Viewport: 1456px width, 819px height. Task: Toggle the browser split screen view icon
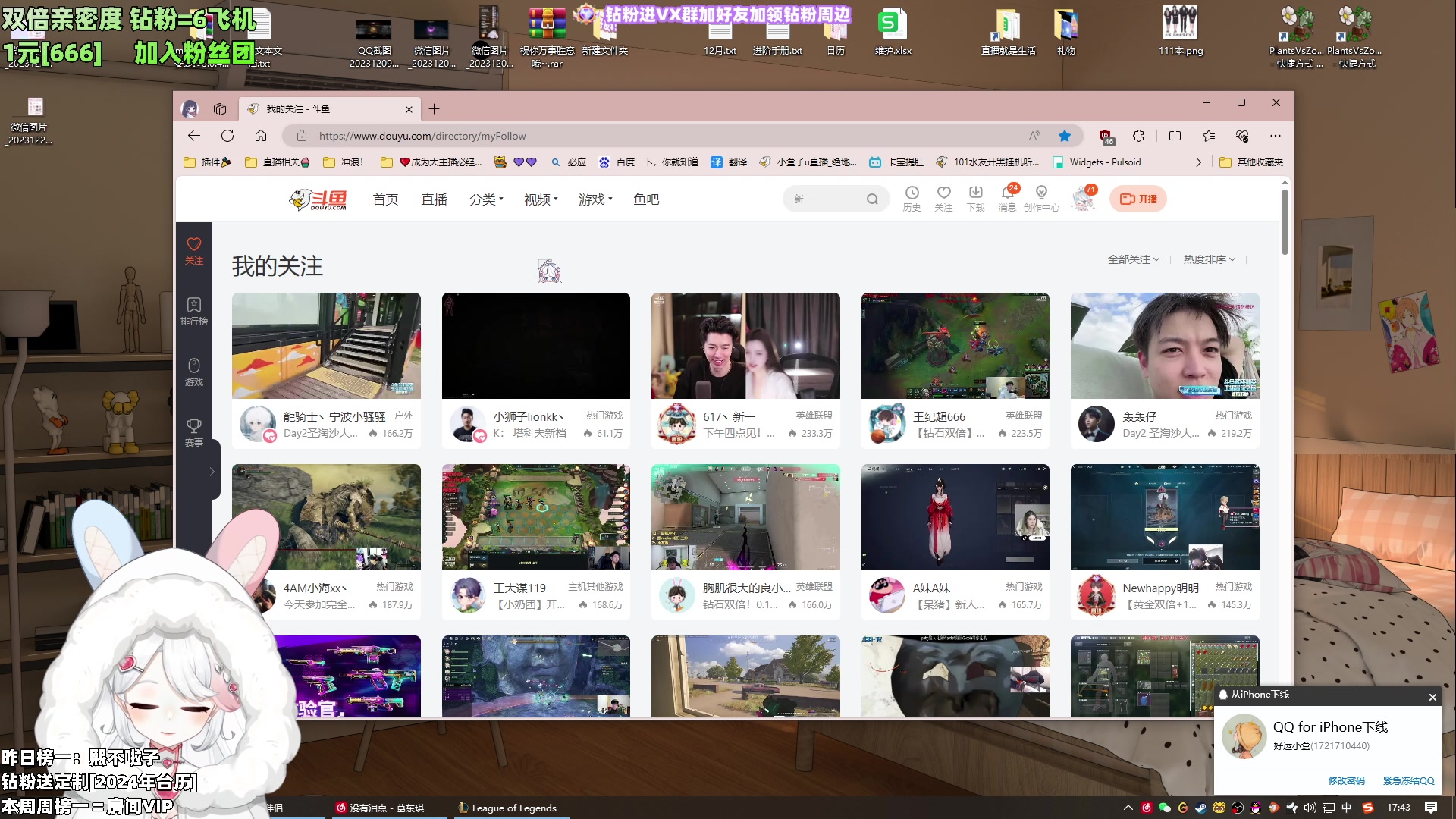pyautogui.click(x=1175, y=136)
